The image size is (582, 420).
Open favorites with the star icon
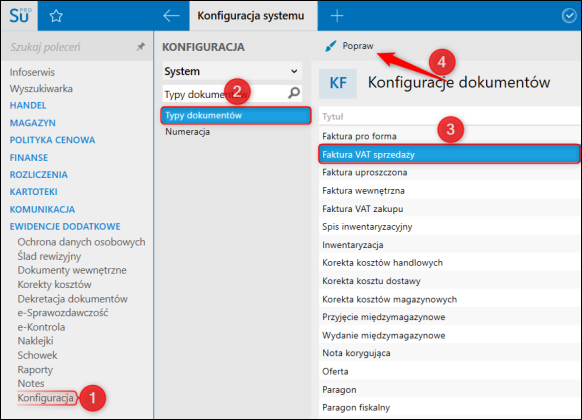coord(56,16)
